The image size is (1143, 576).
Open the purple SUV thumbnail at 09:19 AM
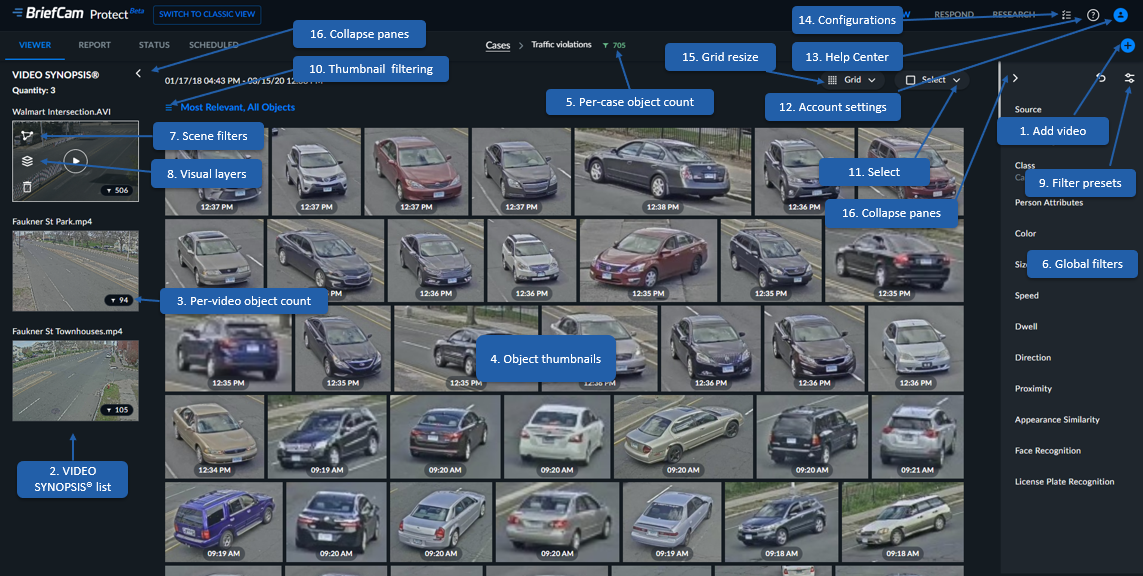click(224, 522)
